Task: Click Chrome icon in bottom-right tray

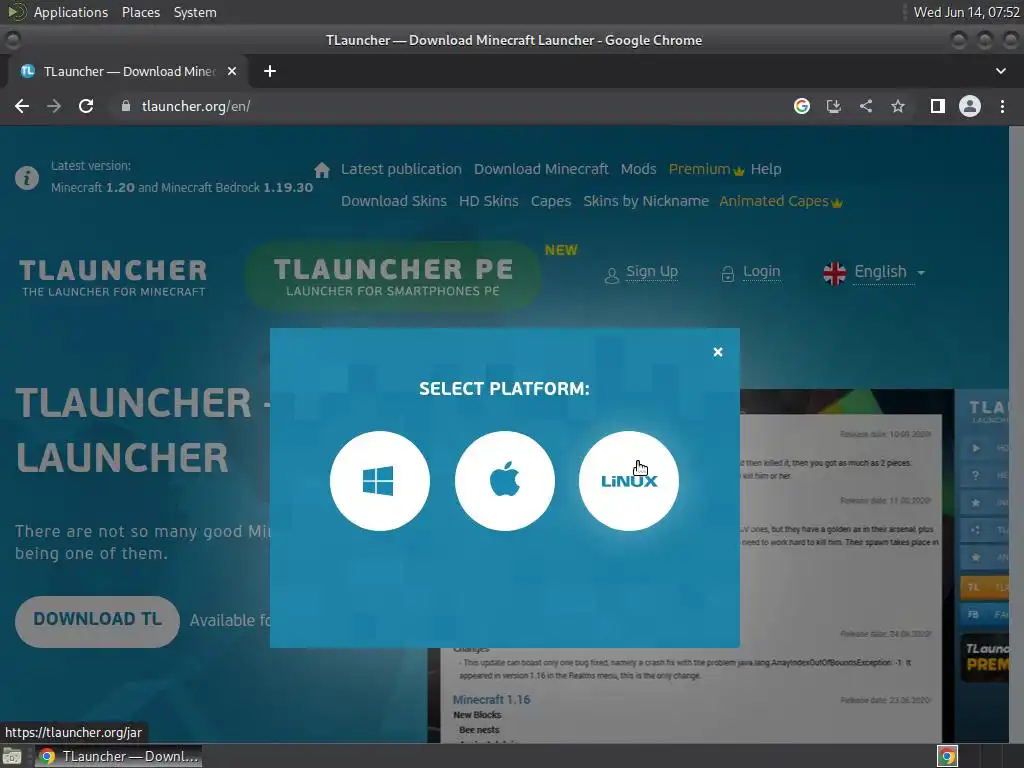Action: pyautogui.click(x=947, y=756)
